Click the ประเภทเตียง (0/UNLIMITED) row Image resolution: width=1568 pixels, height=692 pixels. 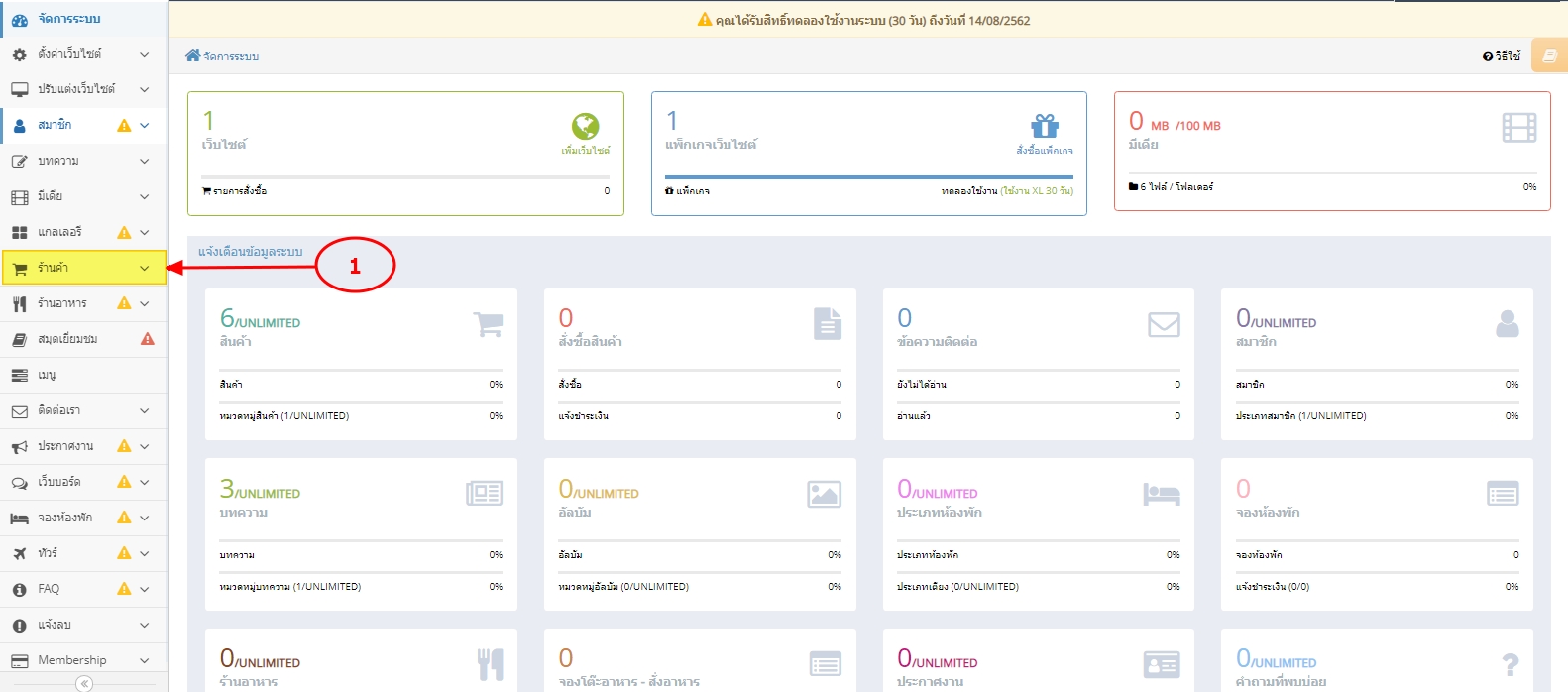(x=1039, y=587)
